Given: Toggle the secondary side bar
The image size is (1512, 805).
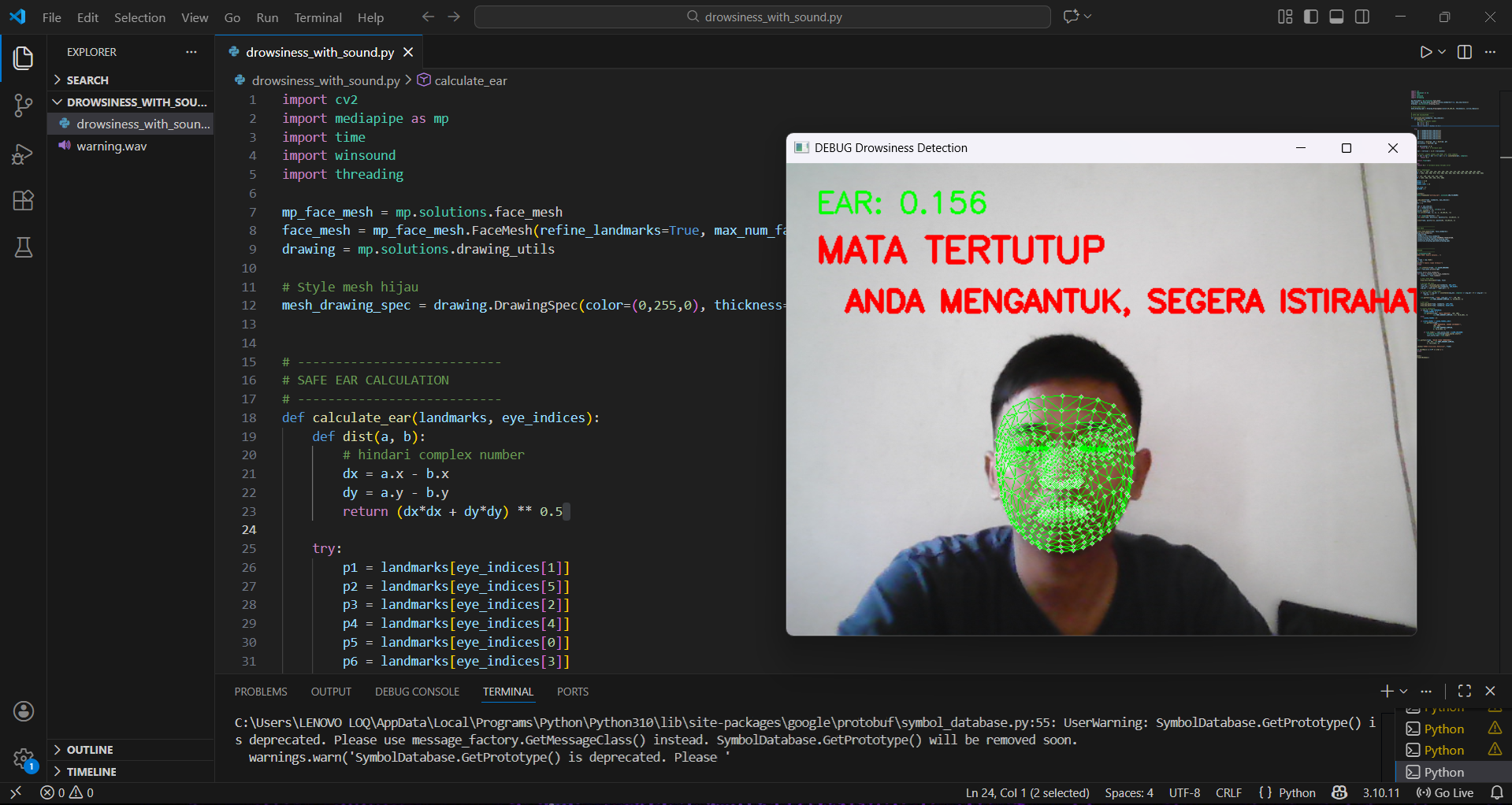Looking at the screenshot, I should click(1362, 17).
